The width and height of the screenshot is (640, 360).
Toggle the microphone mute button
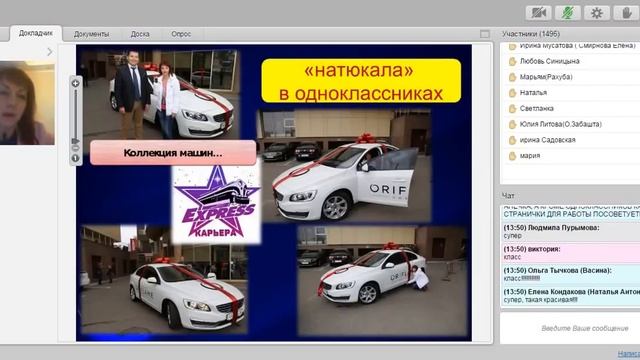pos(568,13)
